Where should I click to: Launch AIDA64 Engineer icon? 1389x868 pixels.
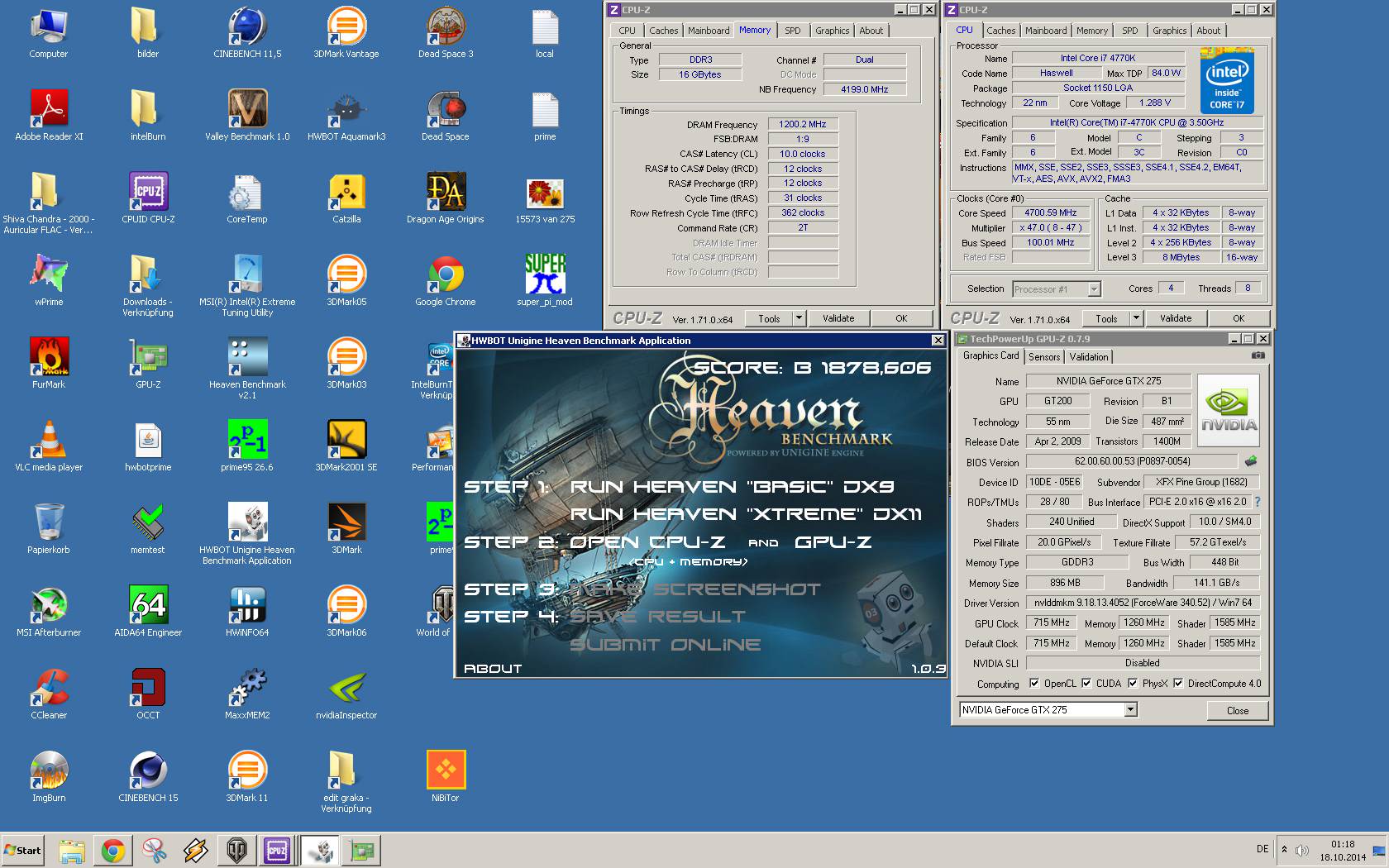(x=148, y=612)
